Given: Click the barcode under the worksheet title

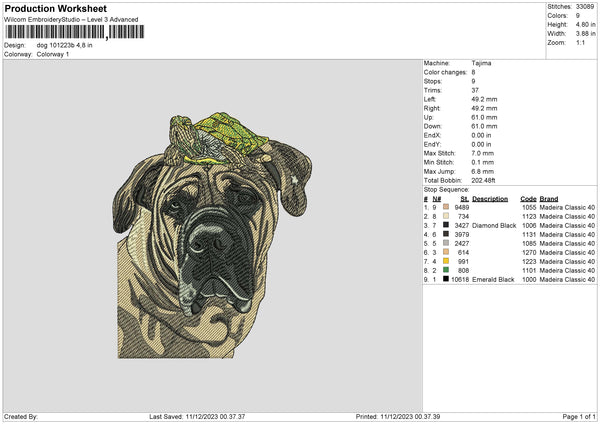Looking at the screenshot, I should (73, 33).
